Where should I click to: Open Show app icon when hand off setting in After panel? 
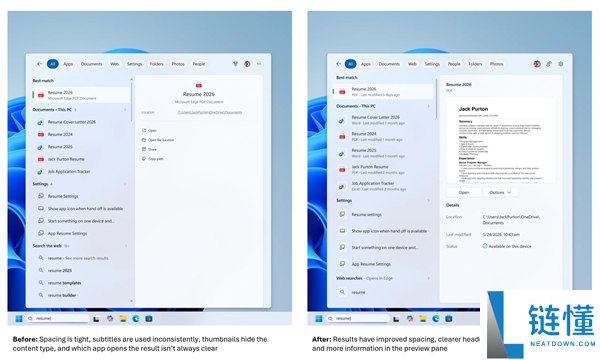[383, 231]
